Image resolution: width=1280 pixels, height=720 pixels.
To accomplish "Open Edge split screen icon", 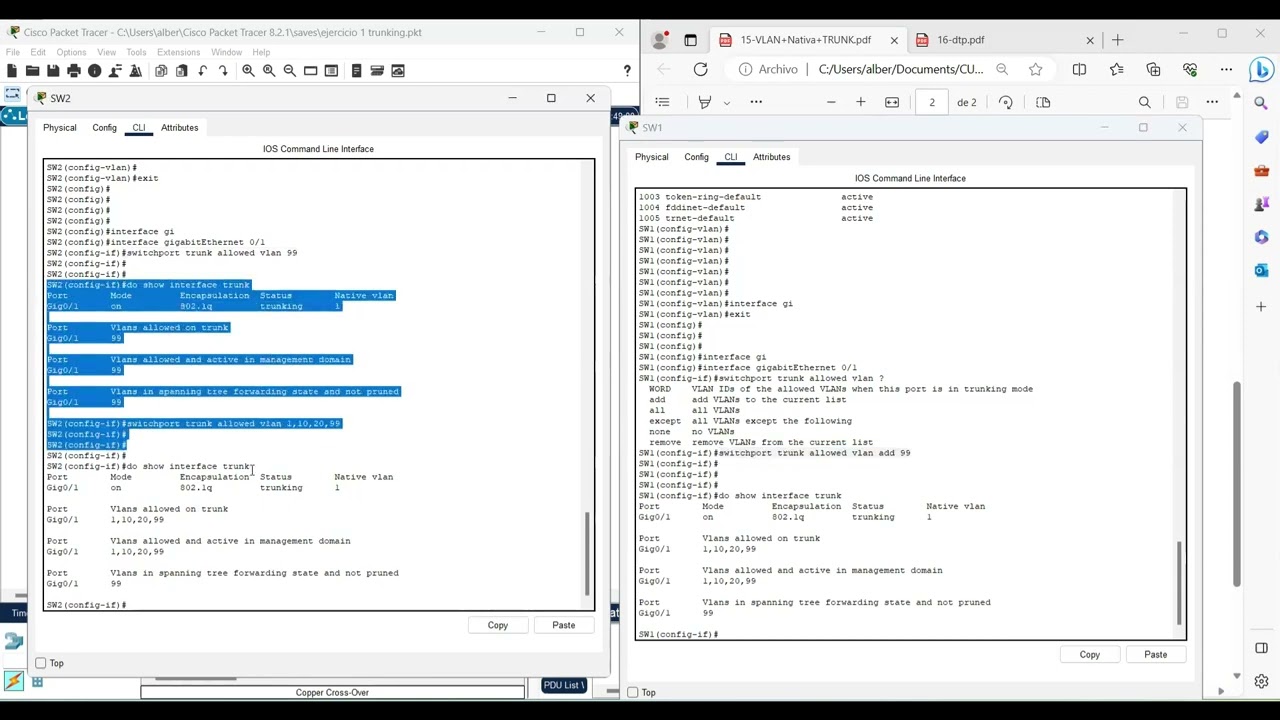I will tap(1079, 69).
